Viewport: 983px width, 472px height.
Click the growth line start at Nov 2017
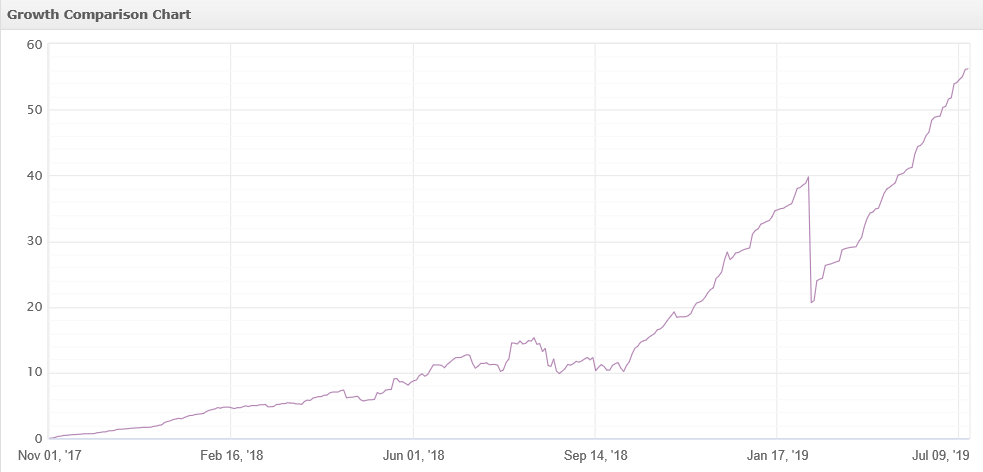[x=50, y=438]
